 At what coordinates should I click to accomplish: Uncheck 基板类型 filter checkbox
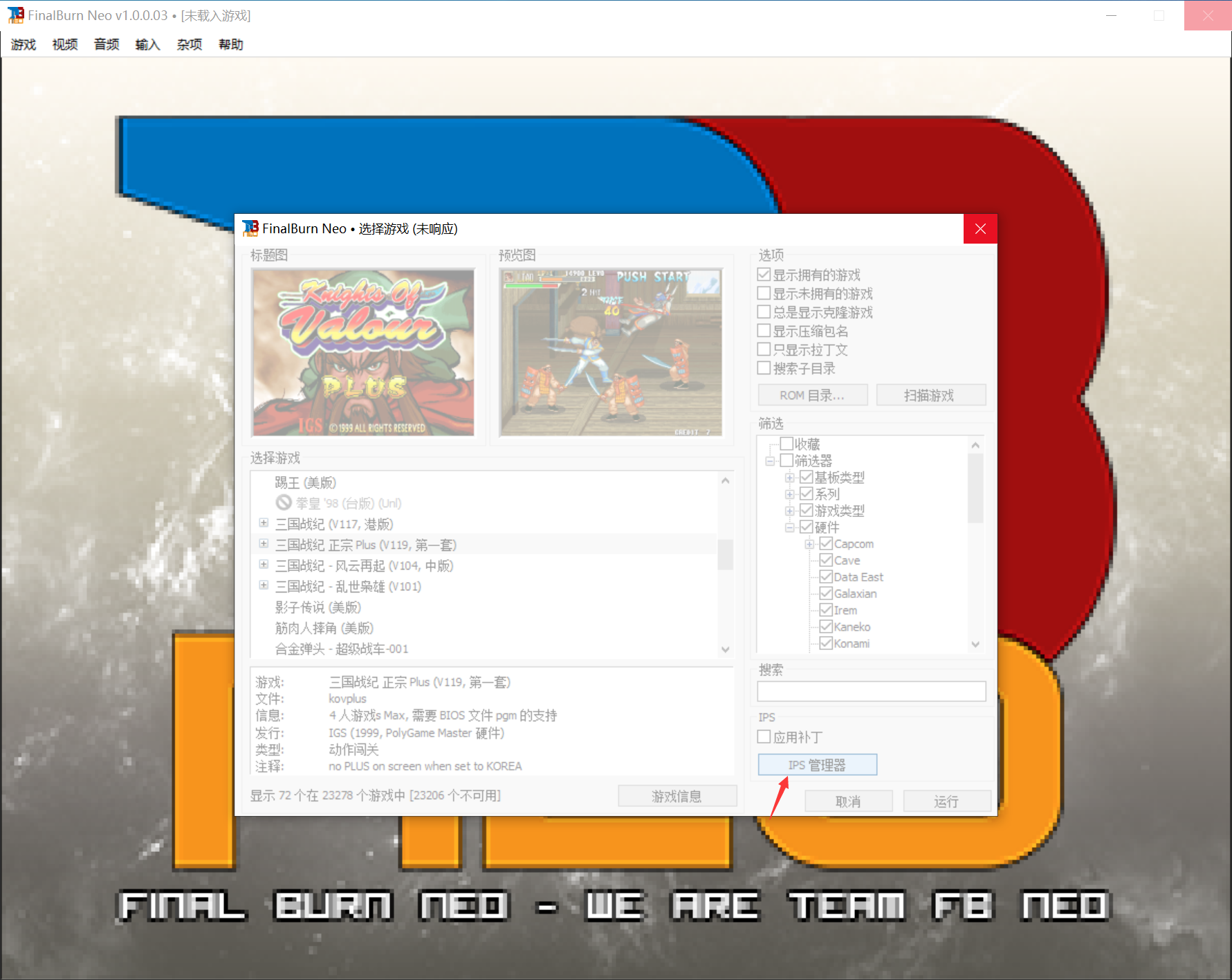[x=806, y=477]
